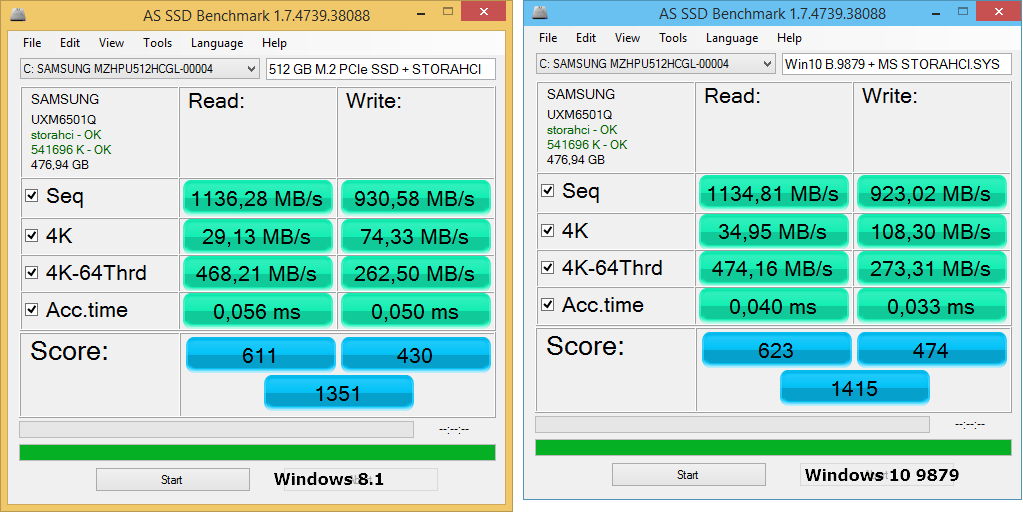Select the 923,02 MB/s Seq write result
The image size is (1023, 512).
[x=932, y=192]
